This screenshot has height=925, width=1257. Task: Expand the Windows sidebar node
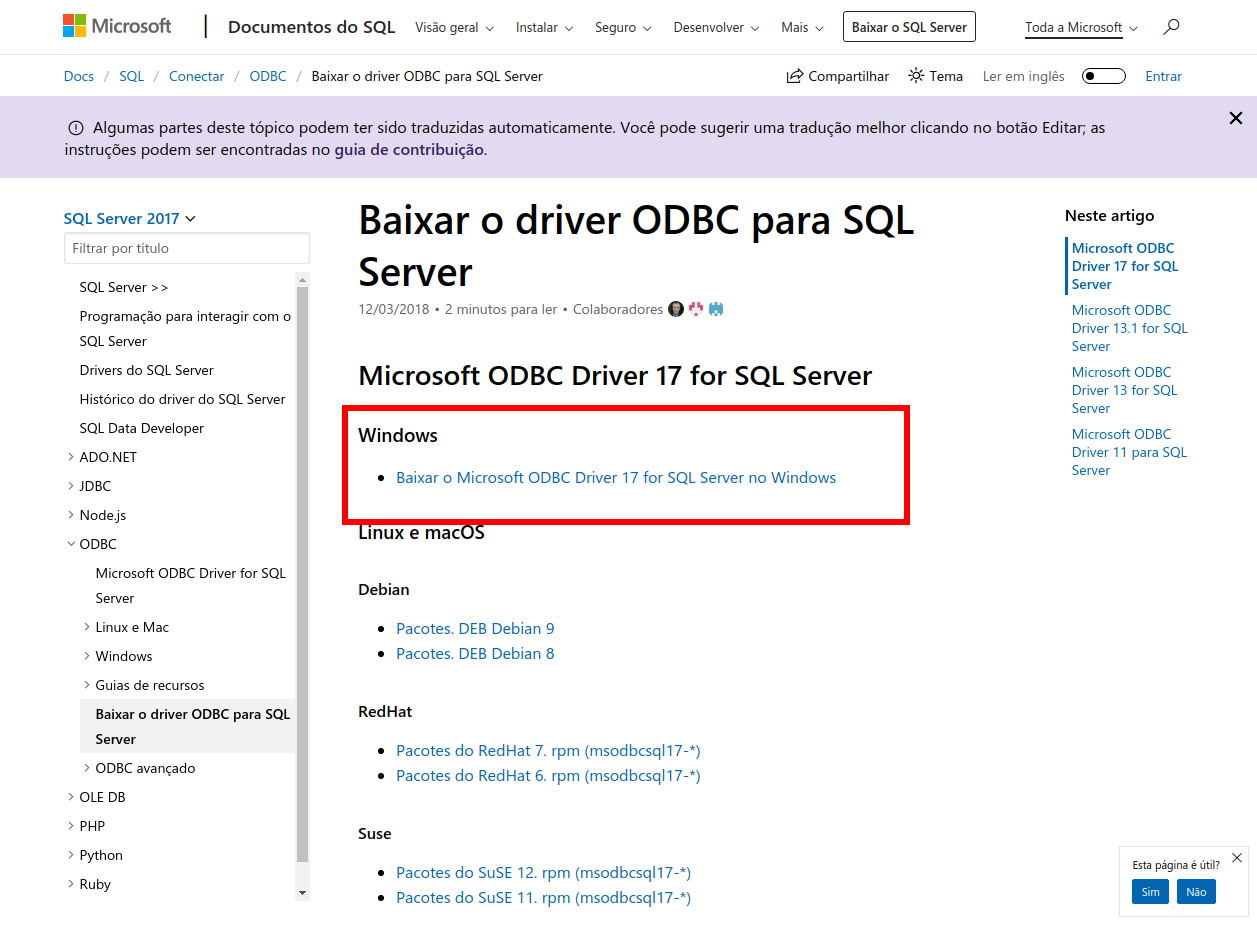coord(87,656)
